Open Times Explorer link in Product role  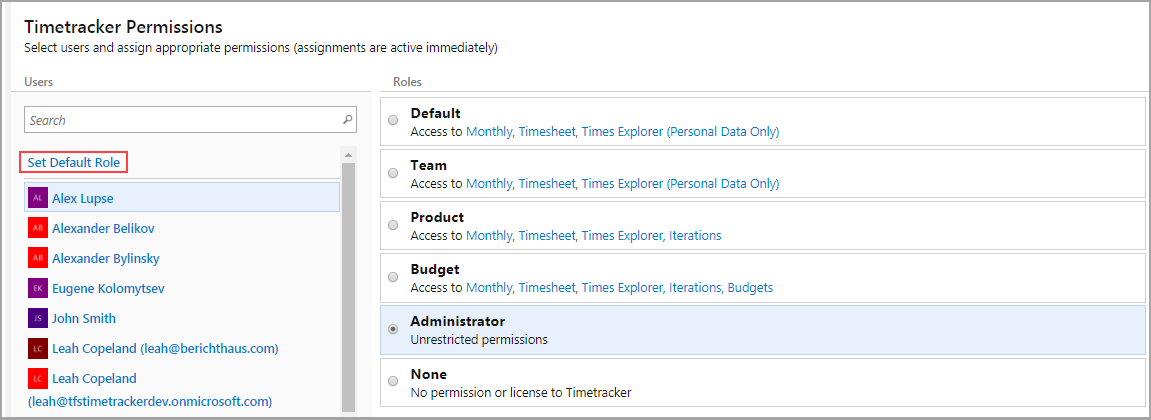[x=622, y=236]
